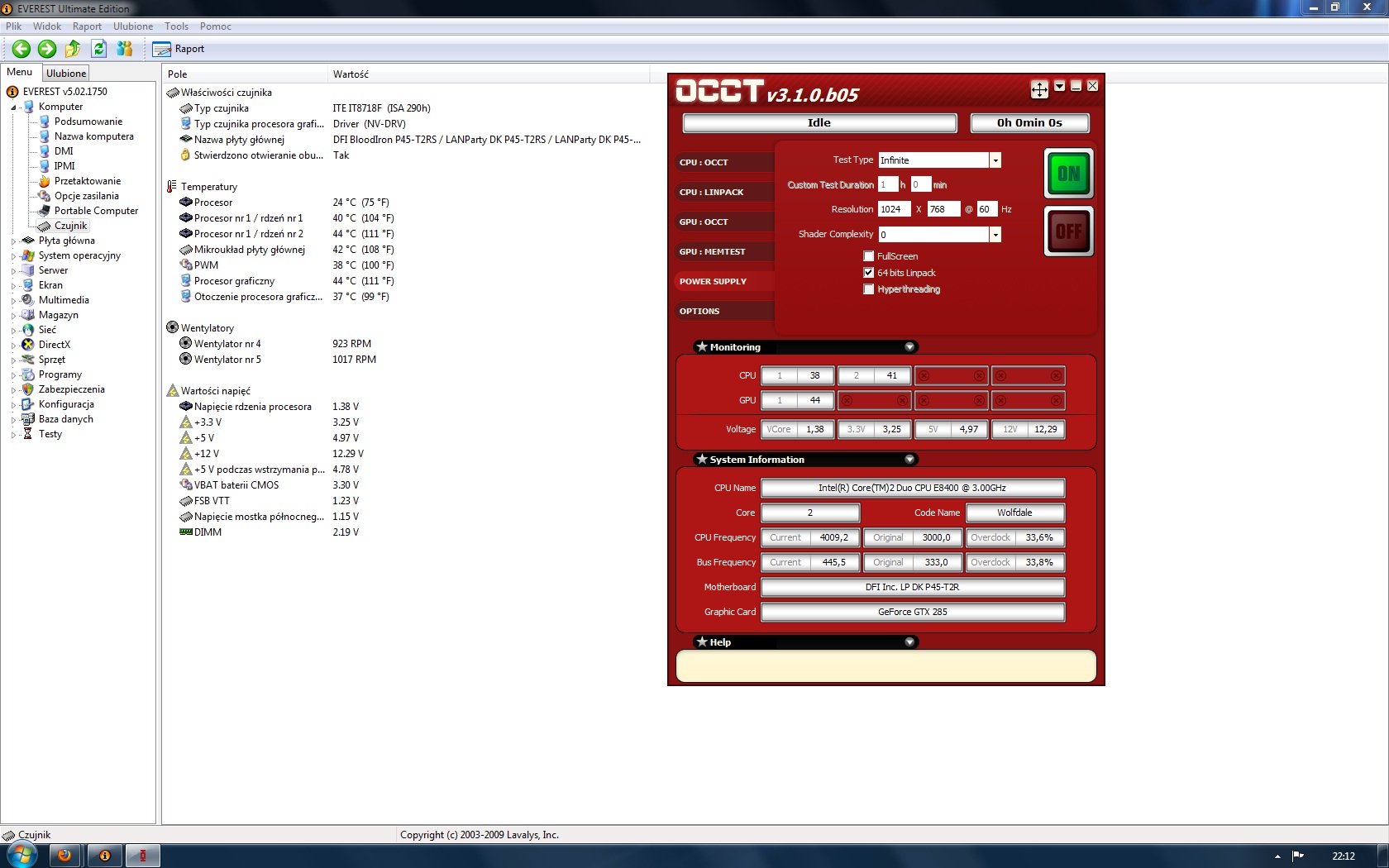Viewport: 1389px width, 868px height.
Task: Open the Raport report wizard
Action: 179,49
